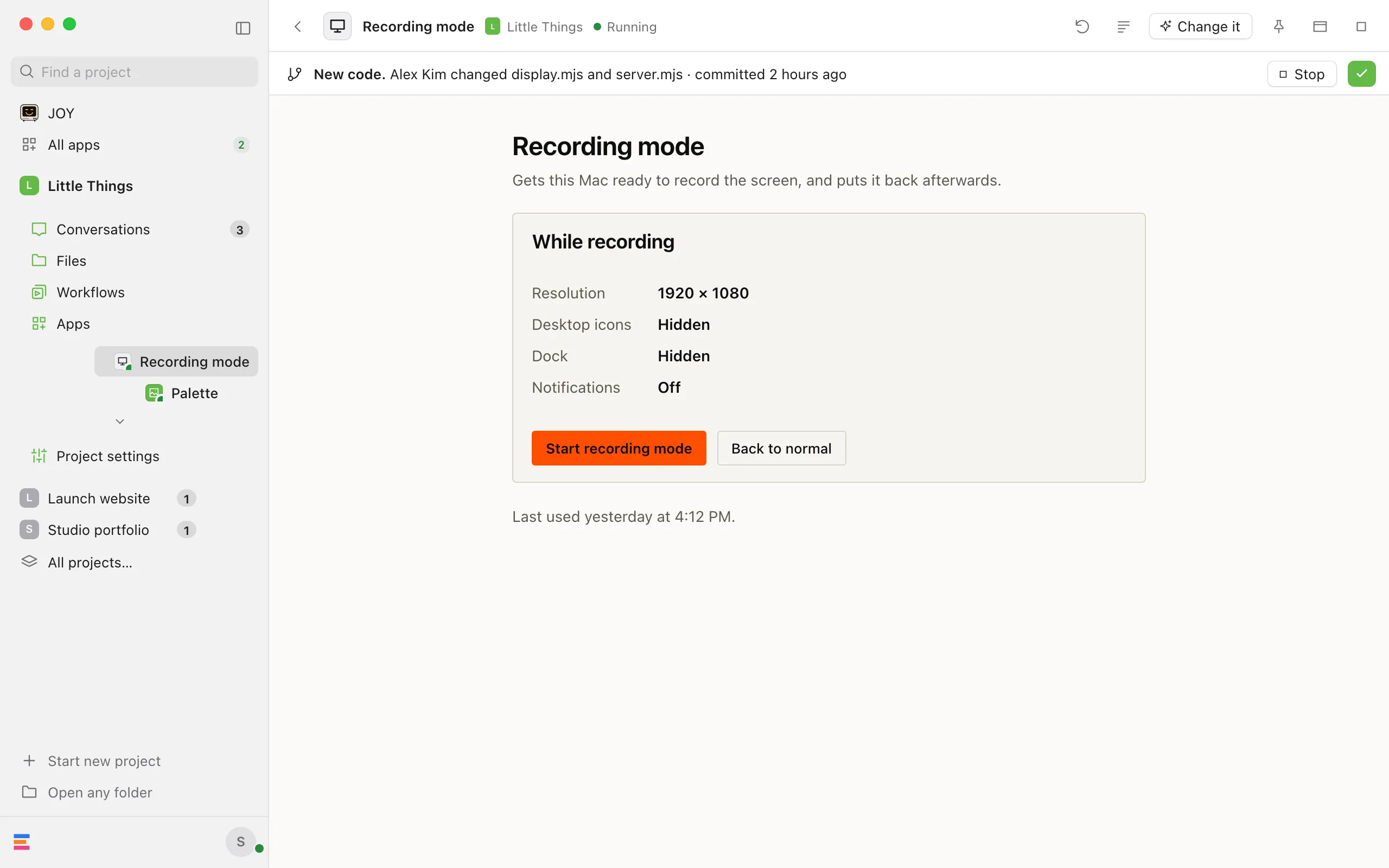The width and height of the screenshot is (1389, 868).
Task: Click the monitor icon beside Recording mode title
Action: (337, 27)
